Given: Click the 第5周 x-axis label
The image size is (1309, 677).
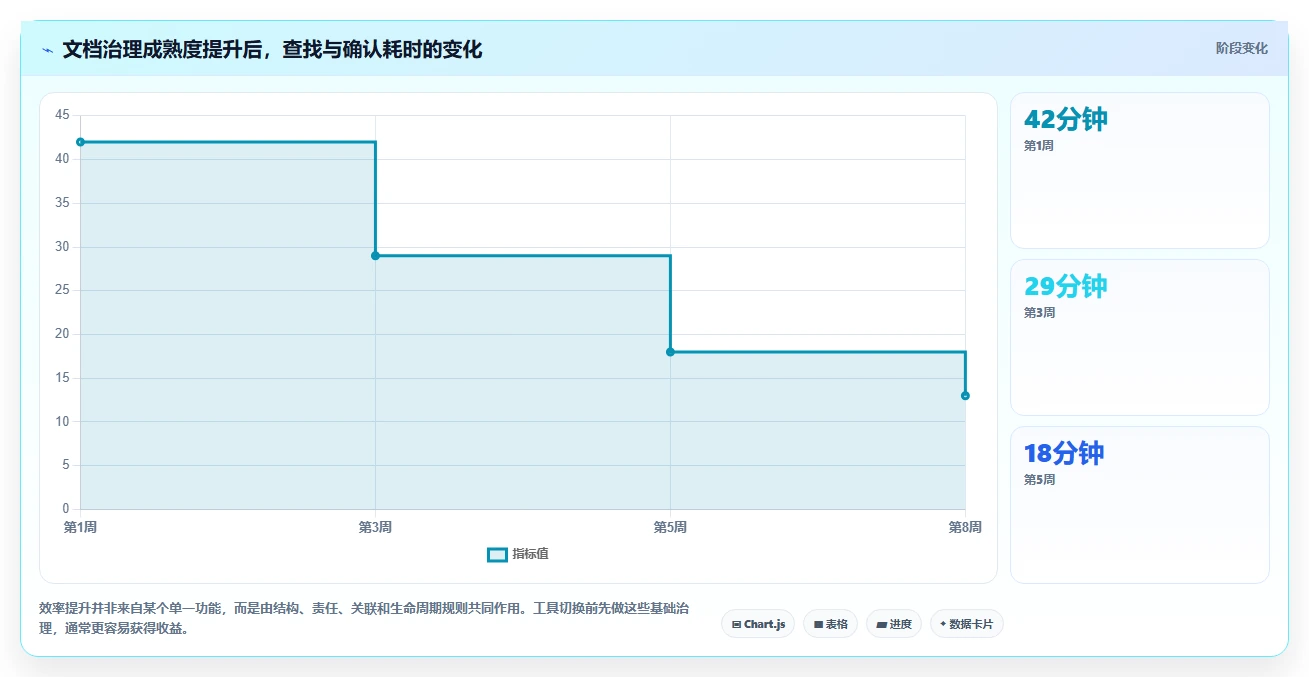Looking at the screenshot, I should pyautogui.click(x=670, y=527).
